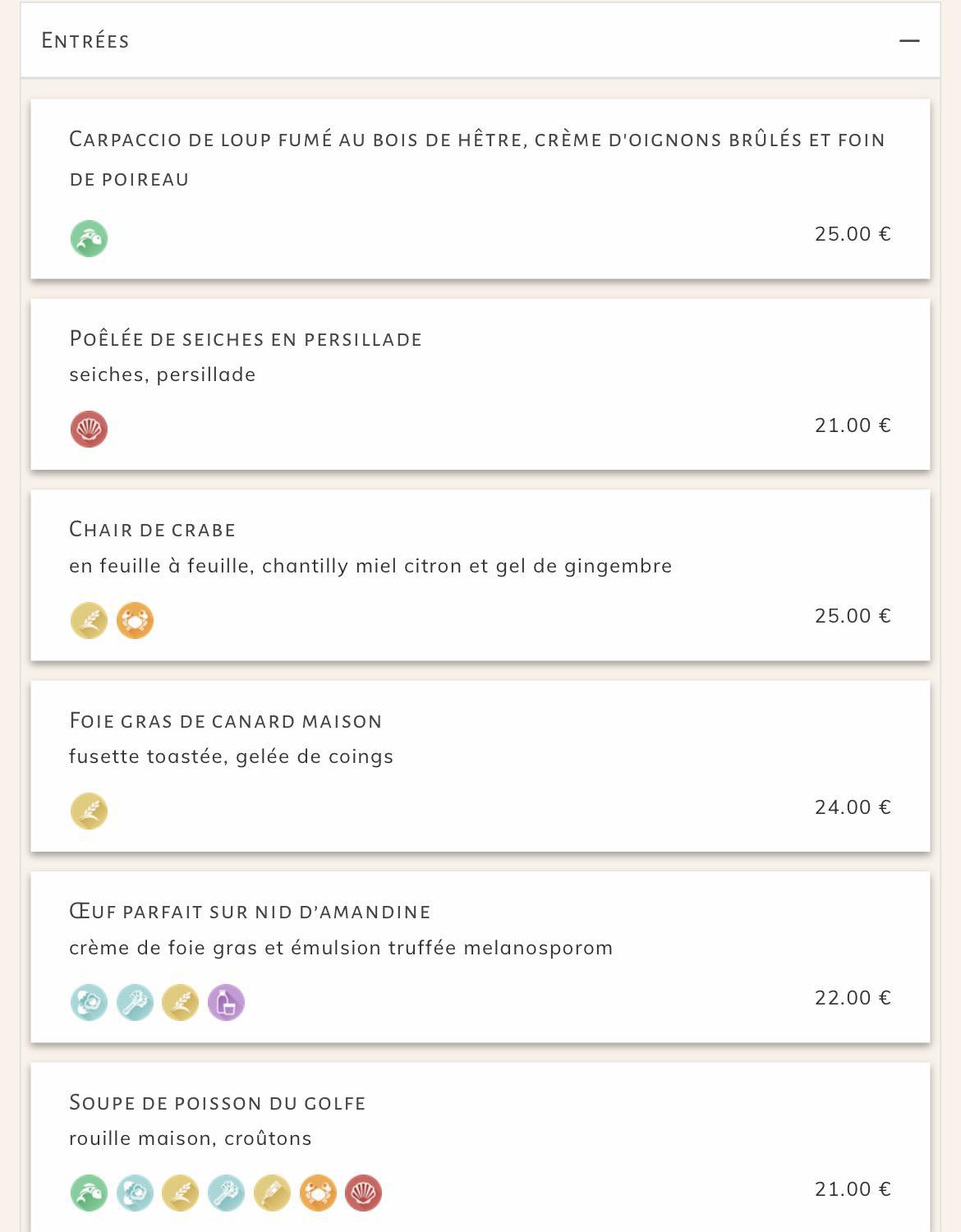Open the Soupe de poisson du golfe title

pyautogui.click(x=218, y=1102)
